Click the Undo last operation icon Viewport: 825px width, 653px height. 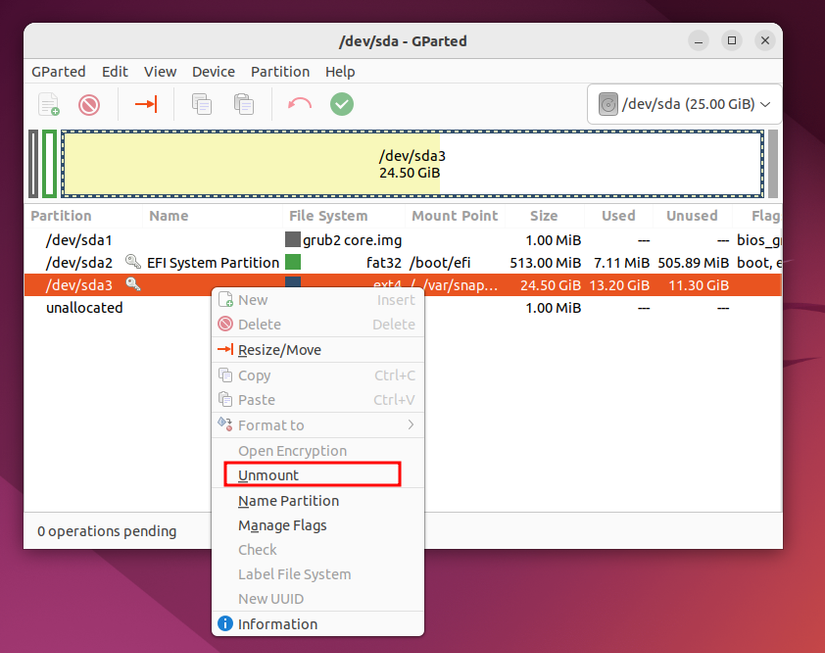298,104
